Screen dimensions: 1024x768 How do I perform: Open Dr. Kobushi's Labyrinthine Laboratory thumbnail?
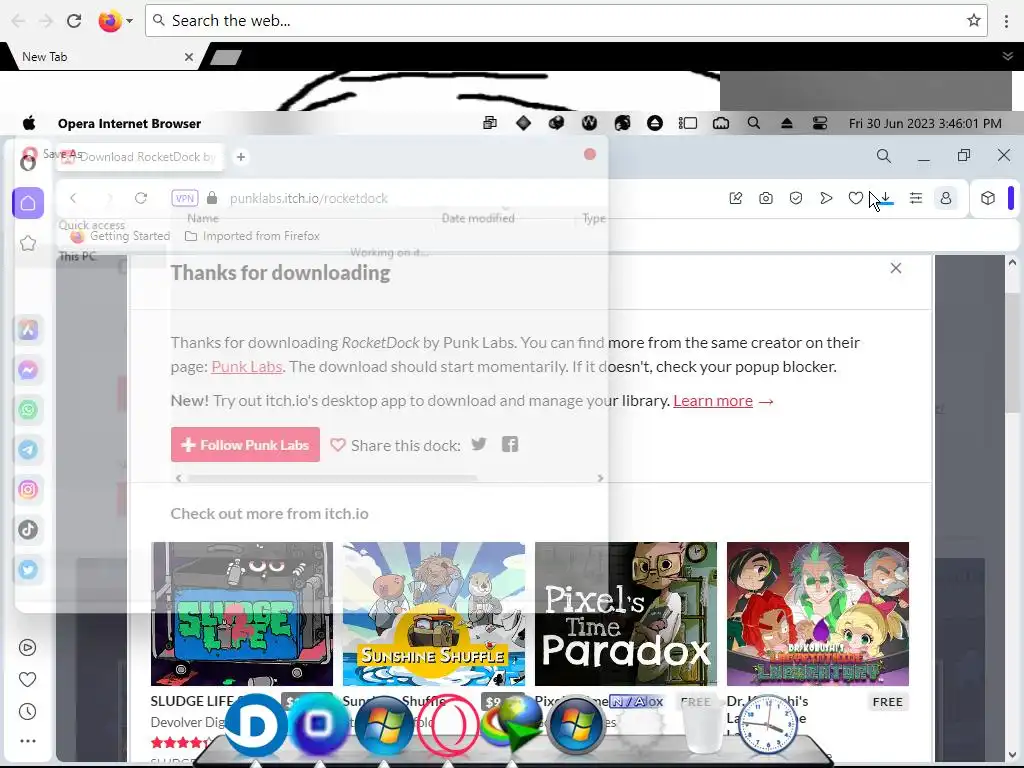818,614
